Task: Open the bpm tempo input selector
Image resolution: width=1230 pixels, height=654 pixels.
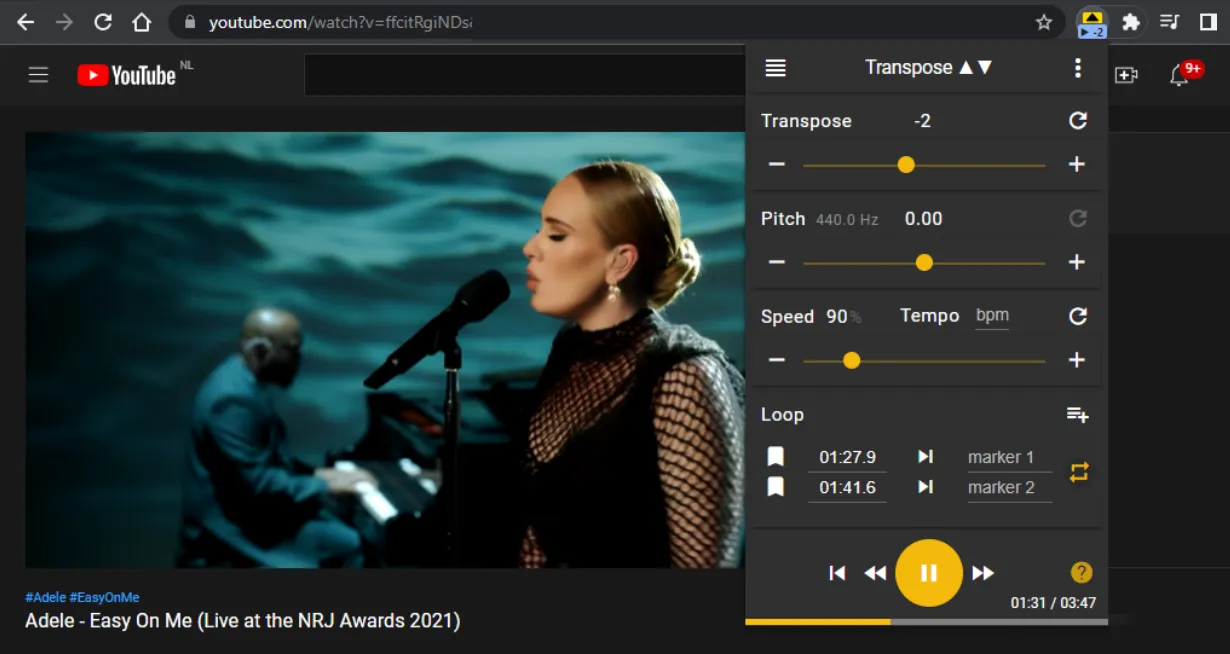Action: pos(992,315)
